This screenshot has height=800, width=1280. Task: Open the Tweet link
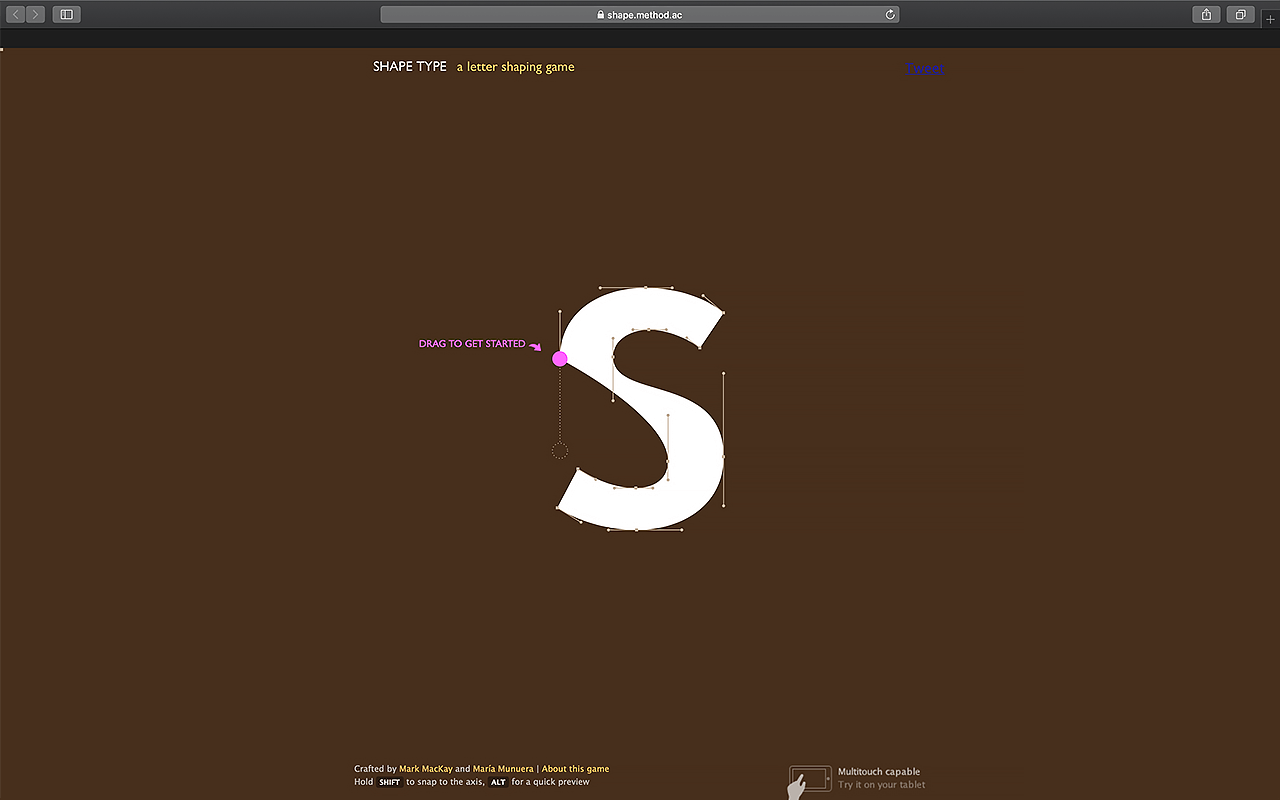click(x=924, y=69)
